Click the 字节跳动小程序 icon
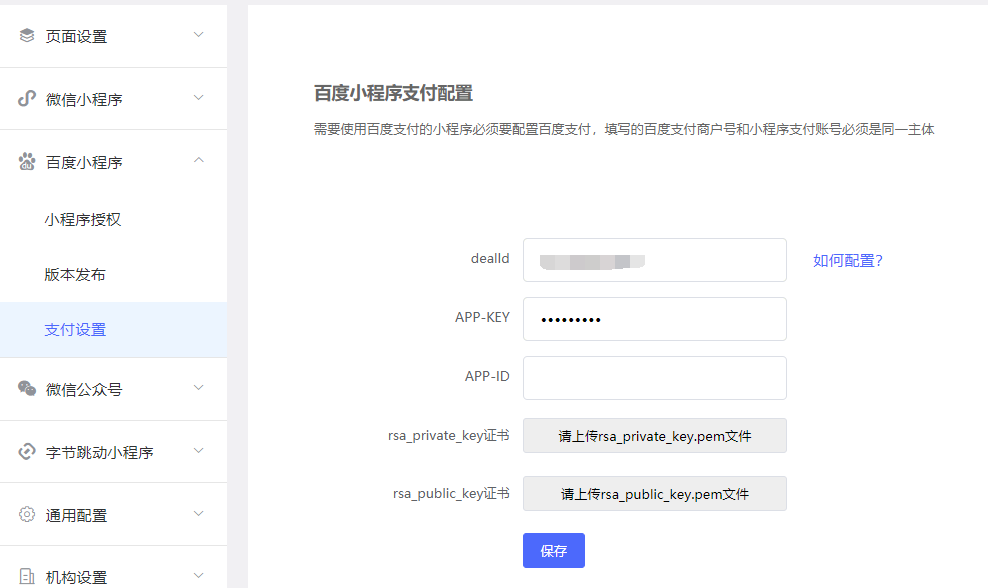Screen dimensions: 988x588 (26, 451)
